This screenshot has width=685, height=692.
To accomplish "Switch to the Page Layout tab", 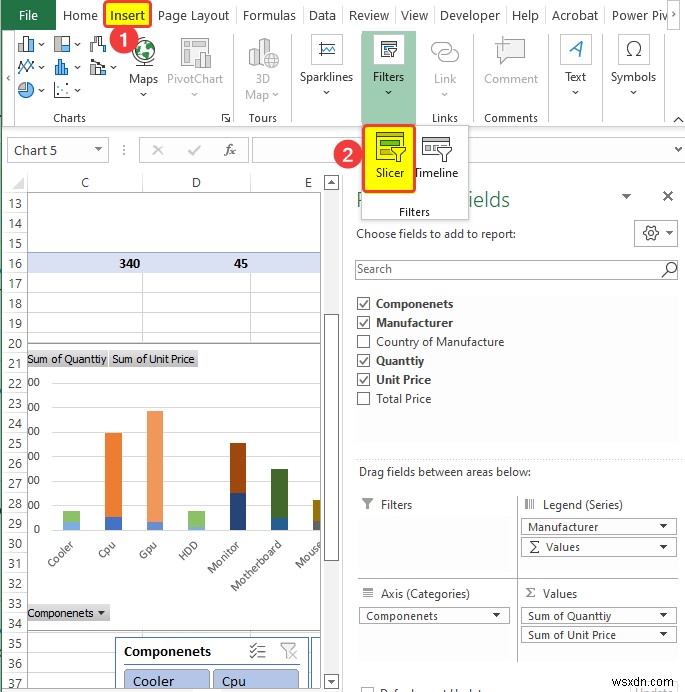I will click(193, 15).
